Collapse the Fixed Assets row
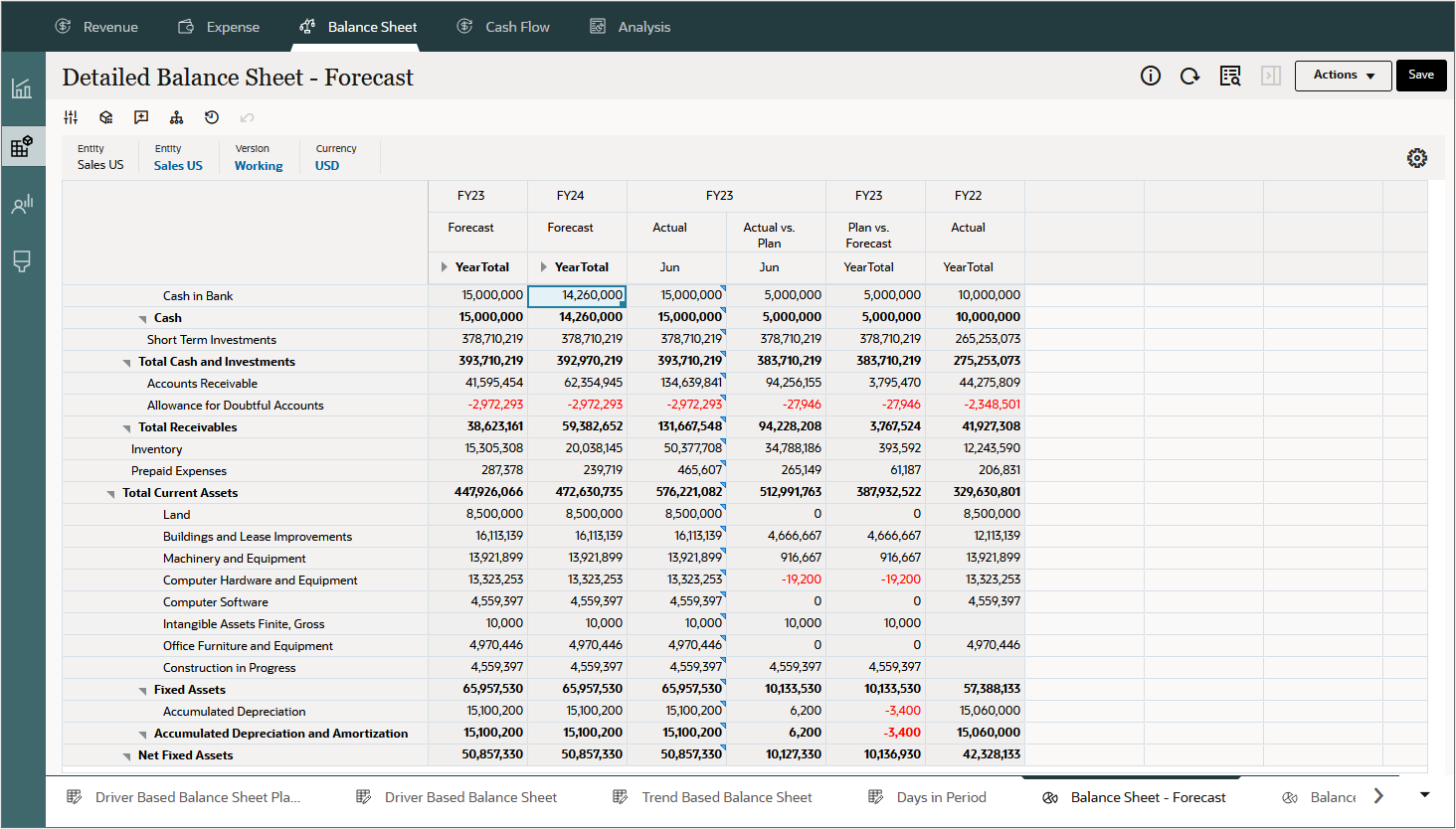Image resolution: width=1456 pixels, height=829 pixels. (x=143, y=691)
